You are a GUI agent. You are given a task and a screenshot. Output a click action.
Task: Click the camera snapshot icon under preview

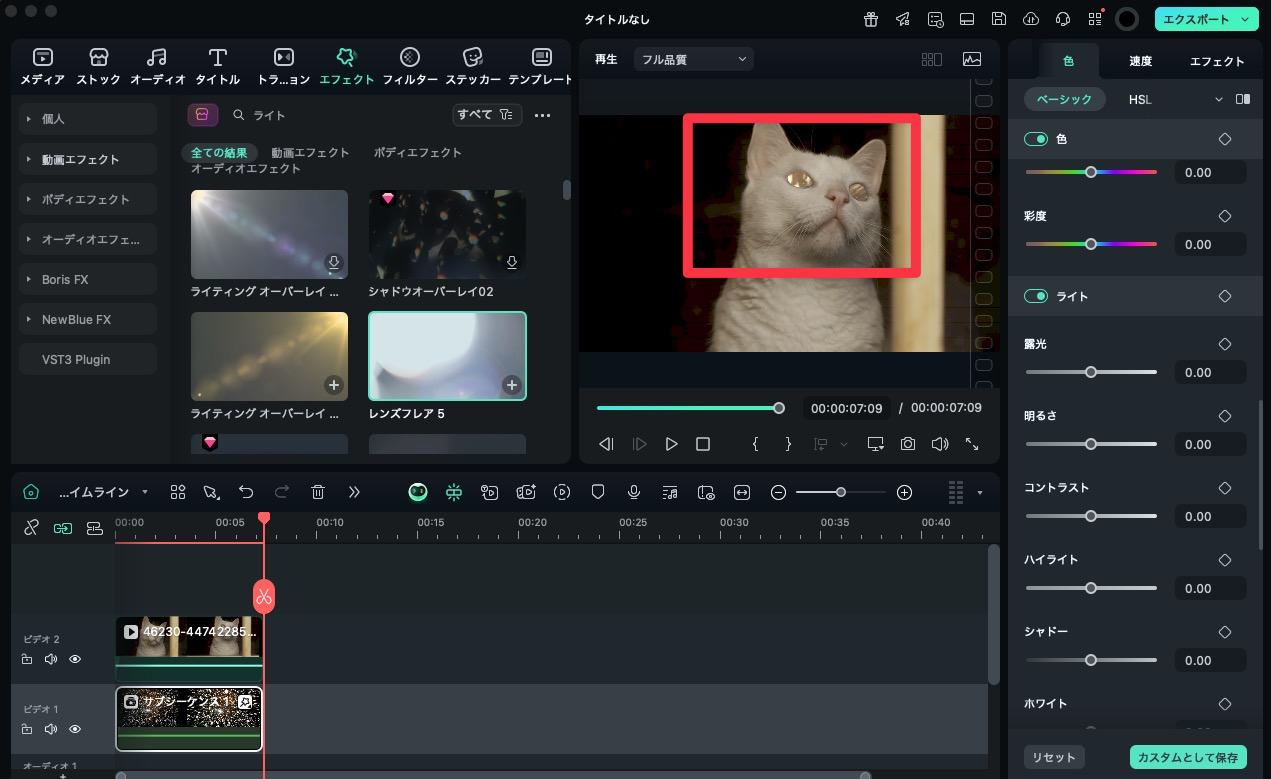[907, 444]
